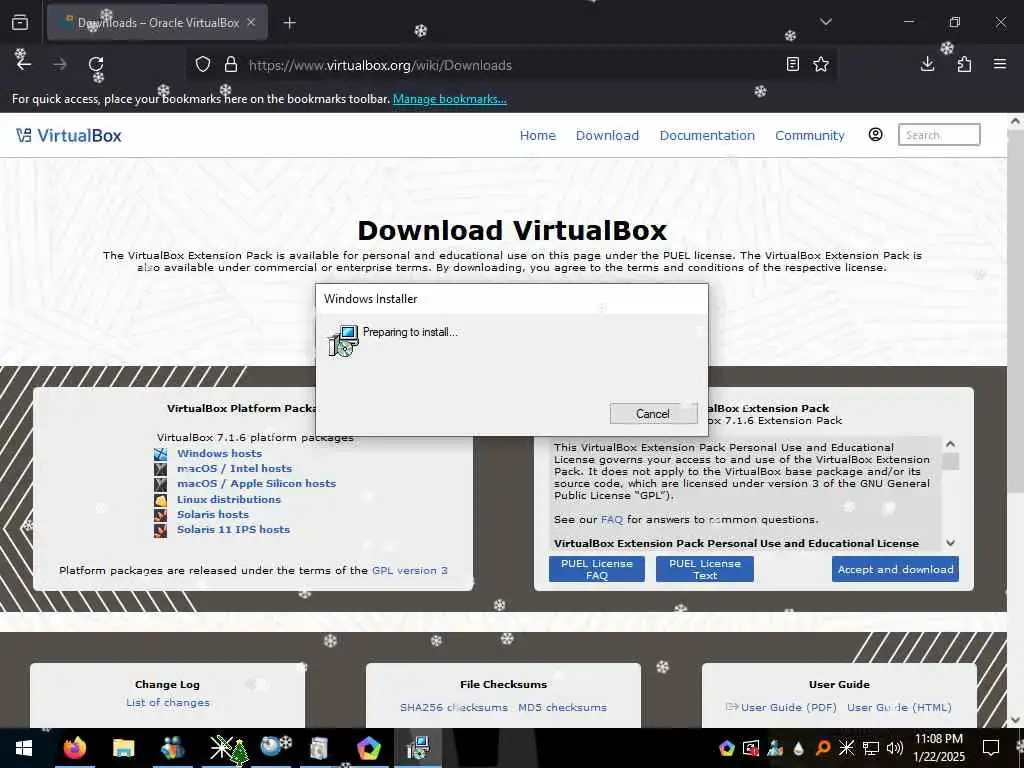
Task: Open the Solaris 11 IPS hosts link
Action: 233,529
